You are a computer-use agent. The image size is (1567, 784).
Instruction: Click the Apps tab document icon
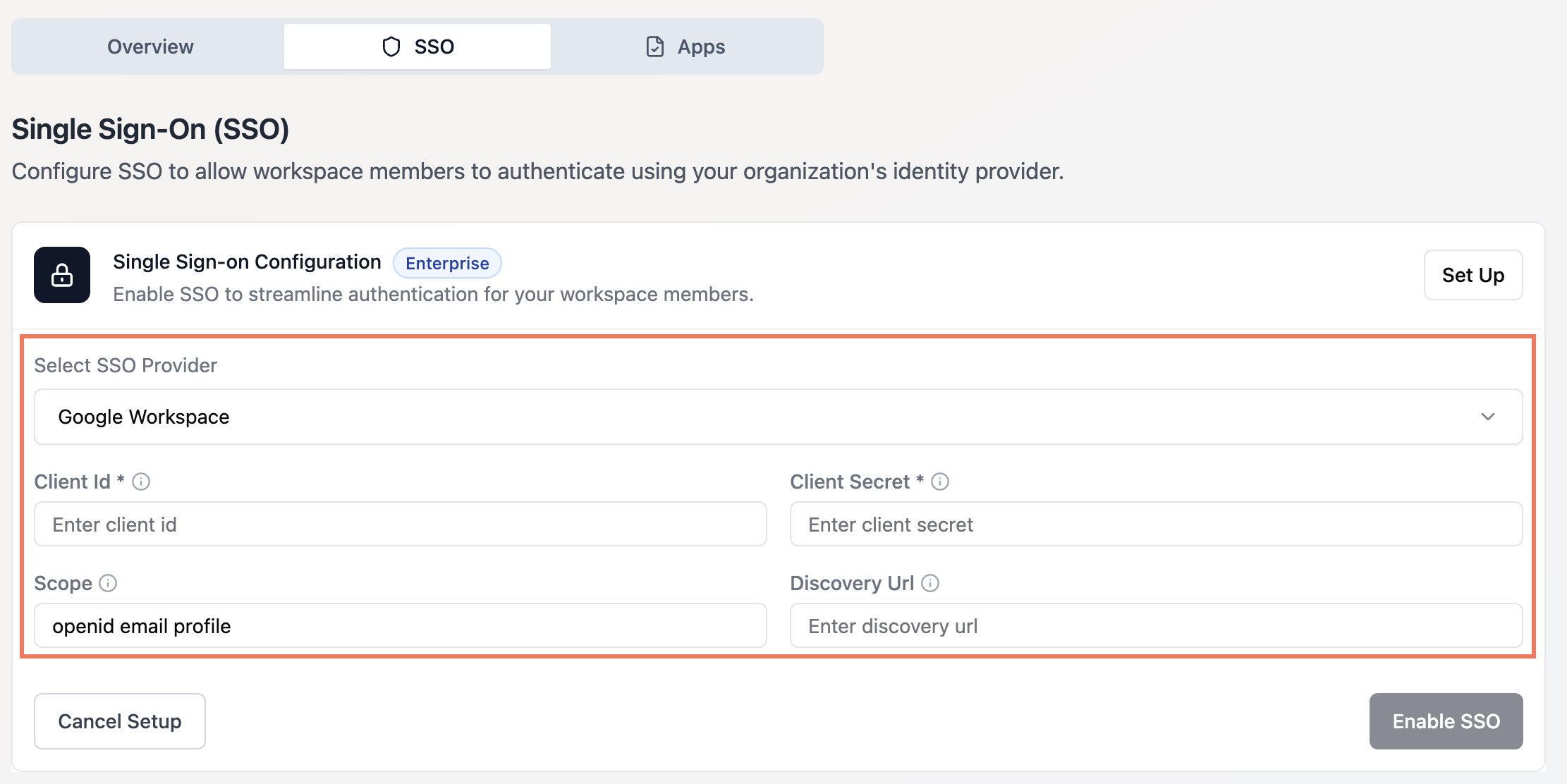(655, 47)
